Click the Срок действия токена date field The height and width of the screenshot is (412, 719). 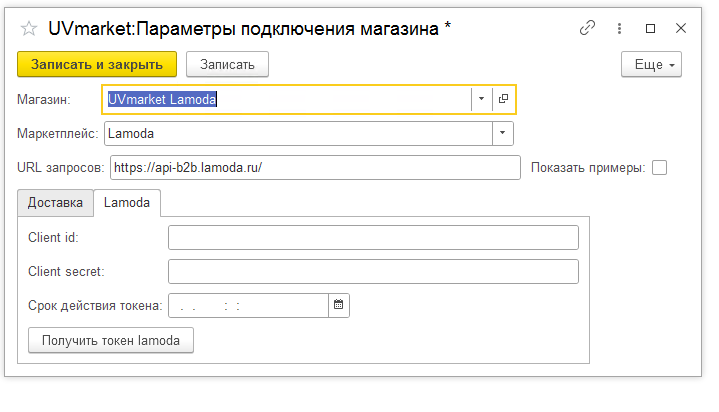(x=249, y=305)
